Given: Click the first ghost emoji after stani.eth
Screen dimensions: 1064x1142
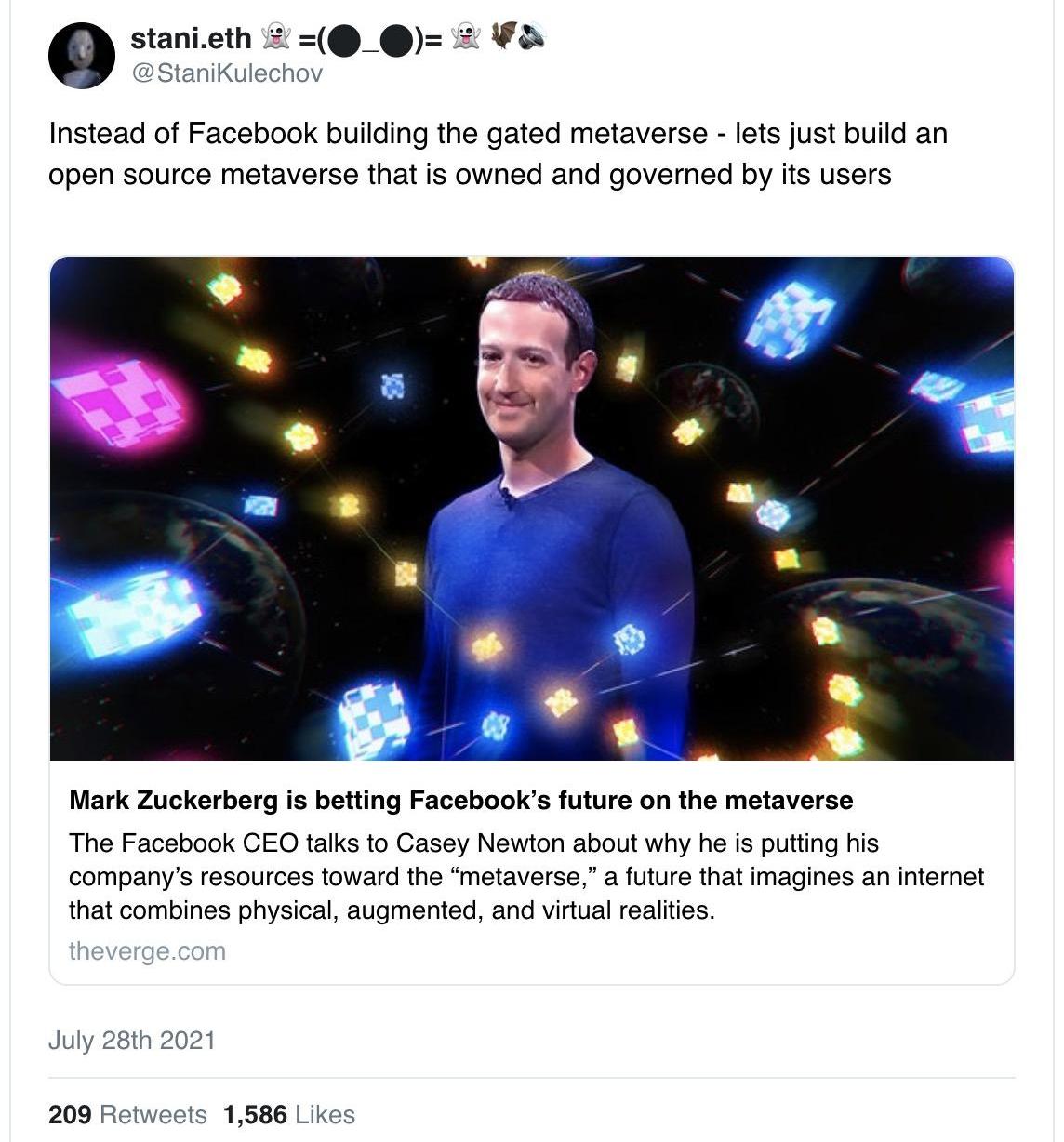Looking at the screenshot, I should coord(274,38).
